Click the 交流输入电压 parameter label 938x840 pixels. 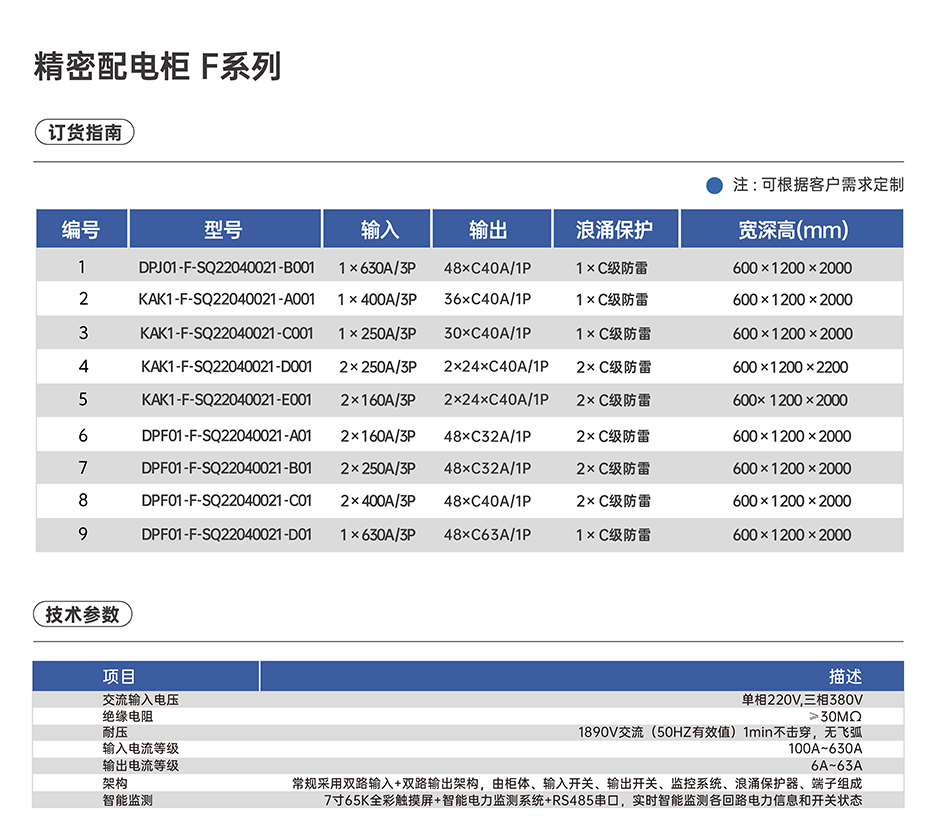coord(141,699)
